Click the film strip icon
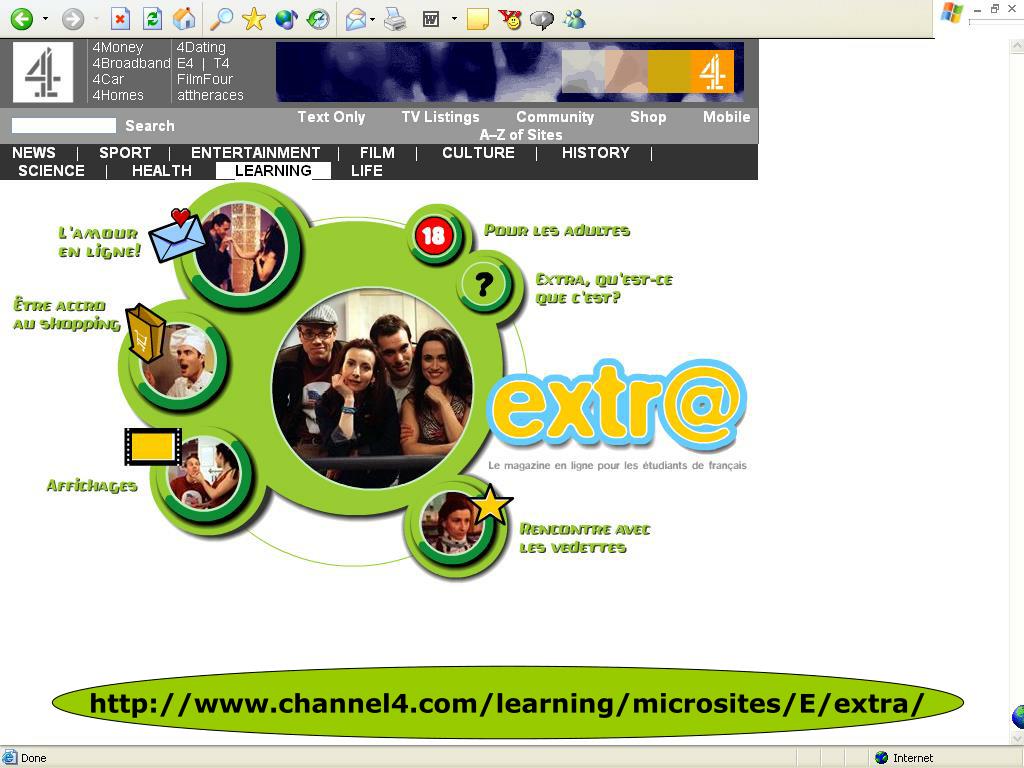 (x=153, y=447)
